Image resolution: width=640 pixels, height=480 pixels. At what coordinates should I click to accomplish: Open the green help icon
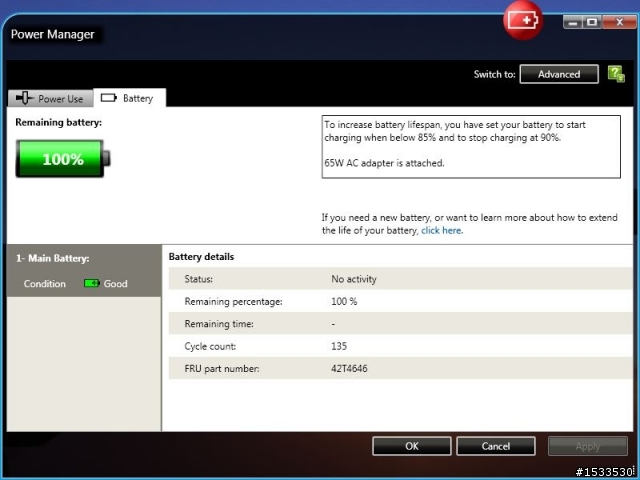click(616, 74)
